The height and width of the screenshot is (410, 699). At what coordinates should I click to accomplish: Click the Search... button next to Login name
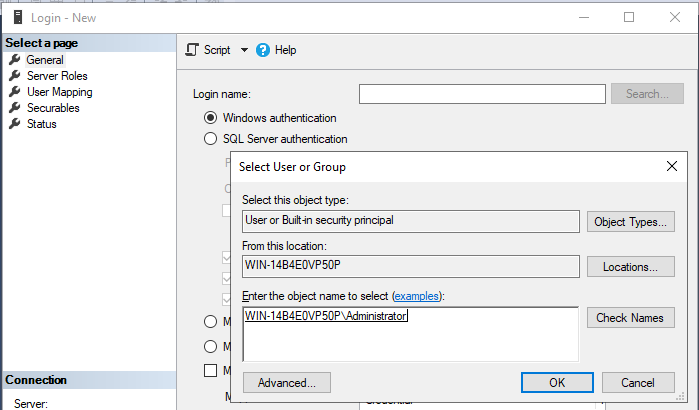[x=647, y=94]
